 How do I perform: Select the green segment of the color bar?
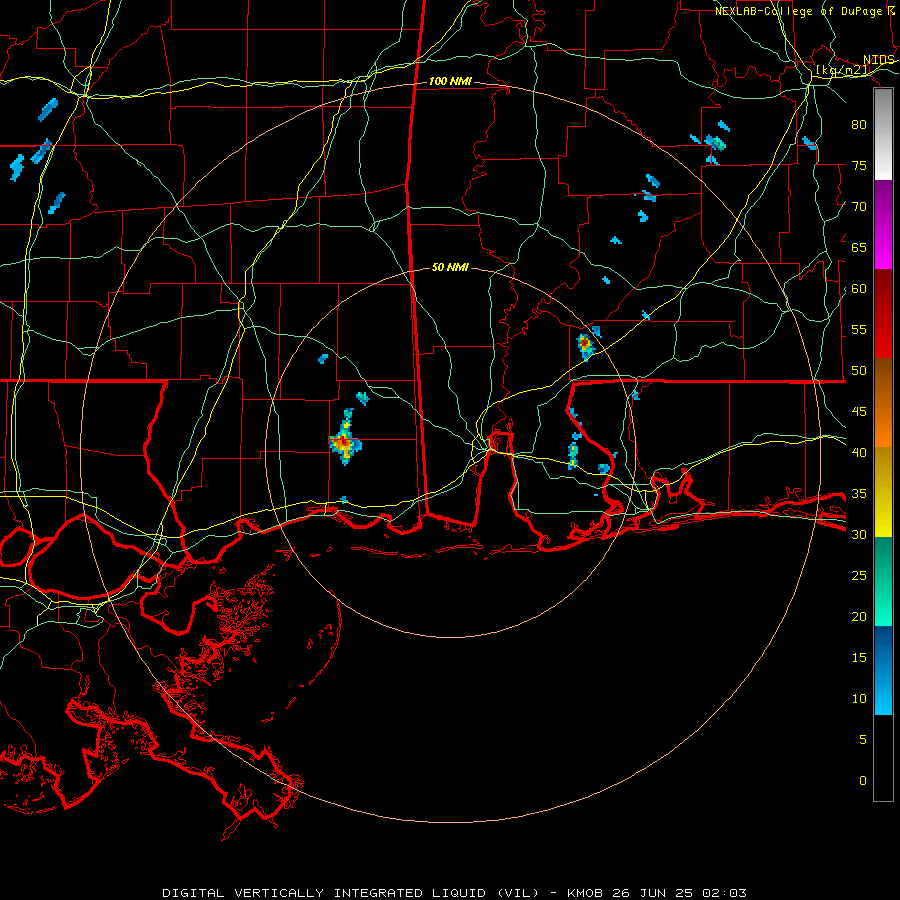(883, 581)
